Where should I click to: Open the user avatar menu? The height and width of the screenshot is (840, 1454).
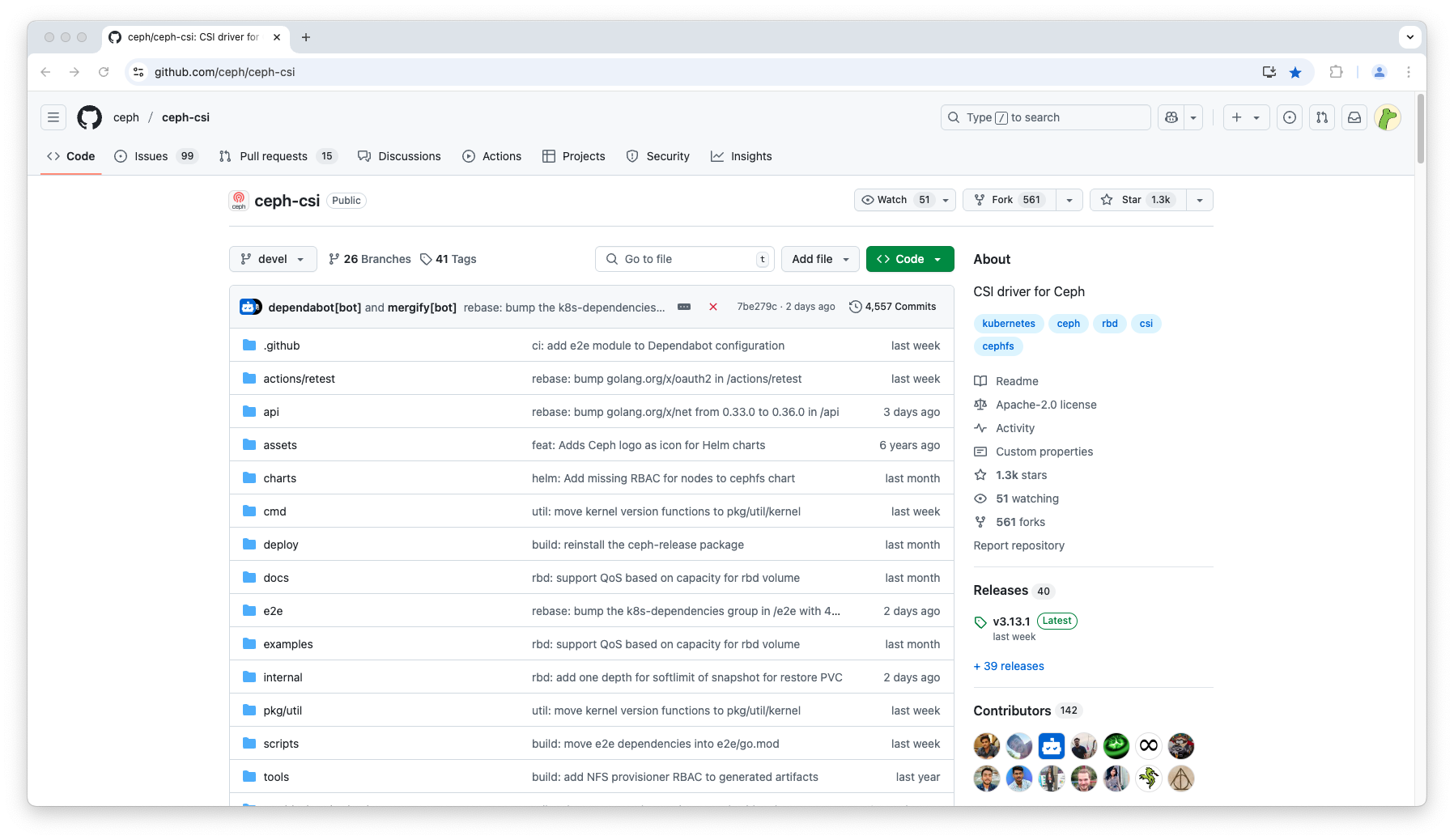click(1388, 117)
